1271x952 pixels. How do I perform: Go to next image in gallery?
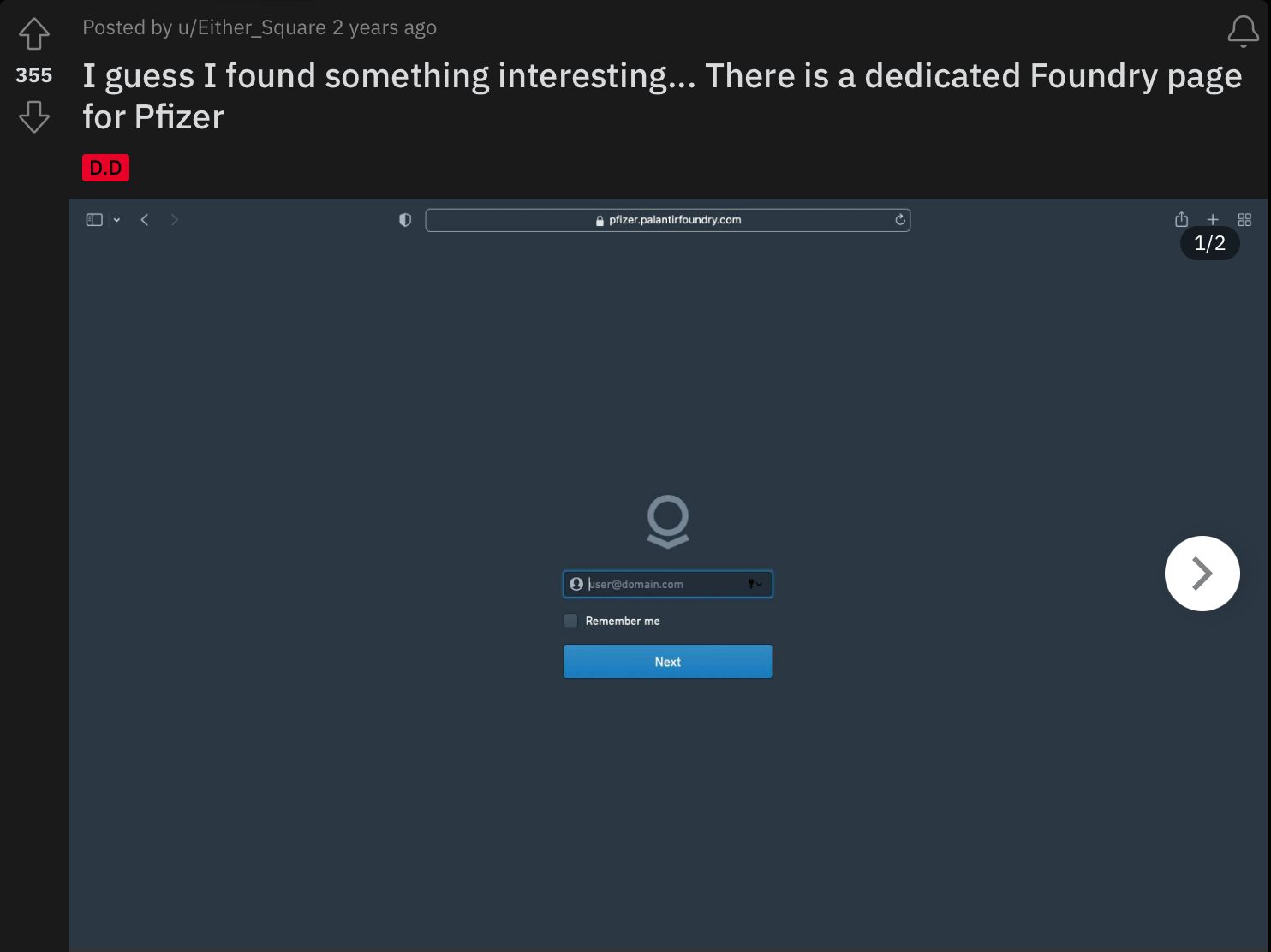click(x=1202, y=574)
